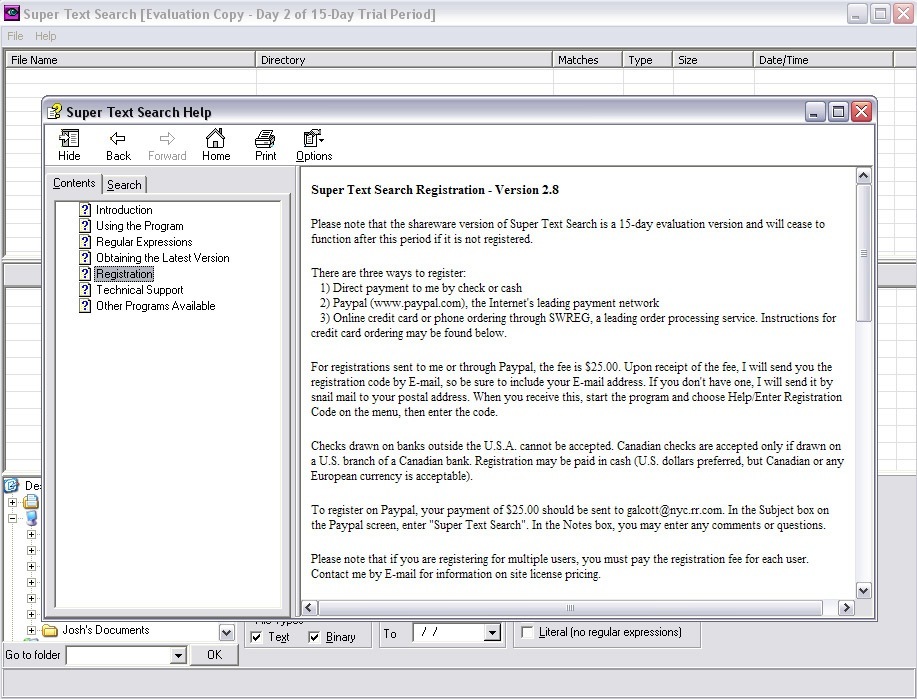Sort by Directory column header

coord(404,60)
